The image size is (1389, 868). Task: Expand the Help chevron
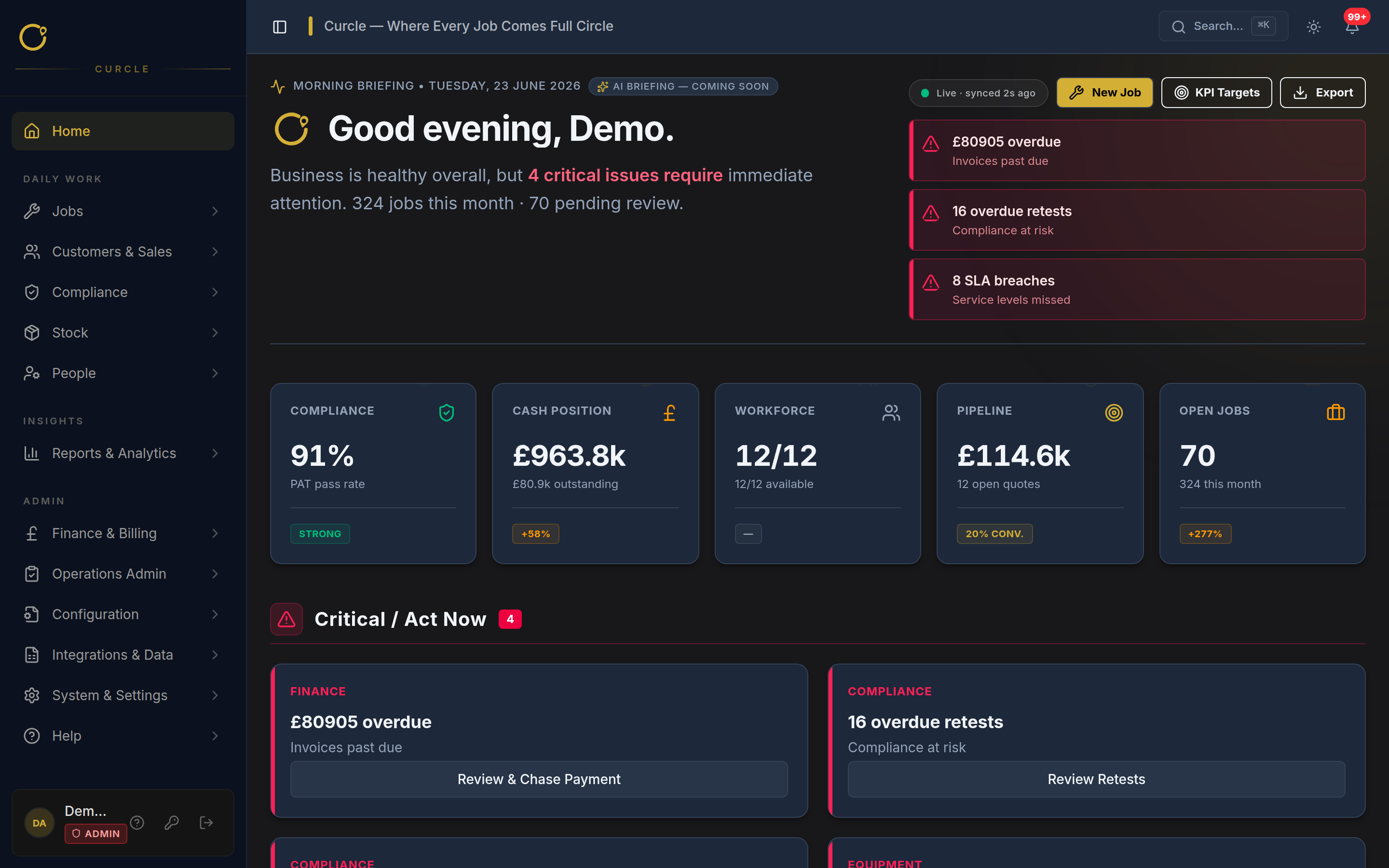click(215, 736)
